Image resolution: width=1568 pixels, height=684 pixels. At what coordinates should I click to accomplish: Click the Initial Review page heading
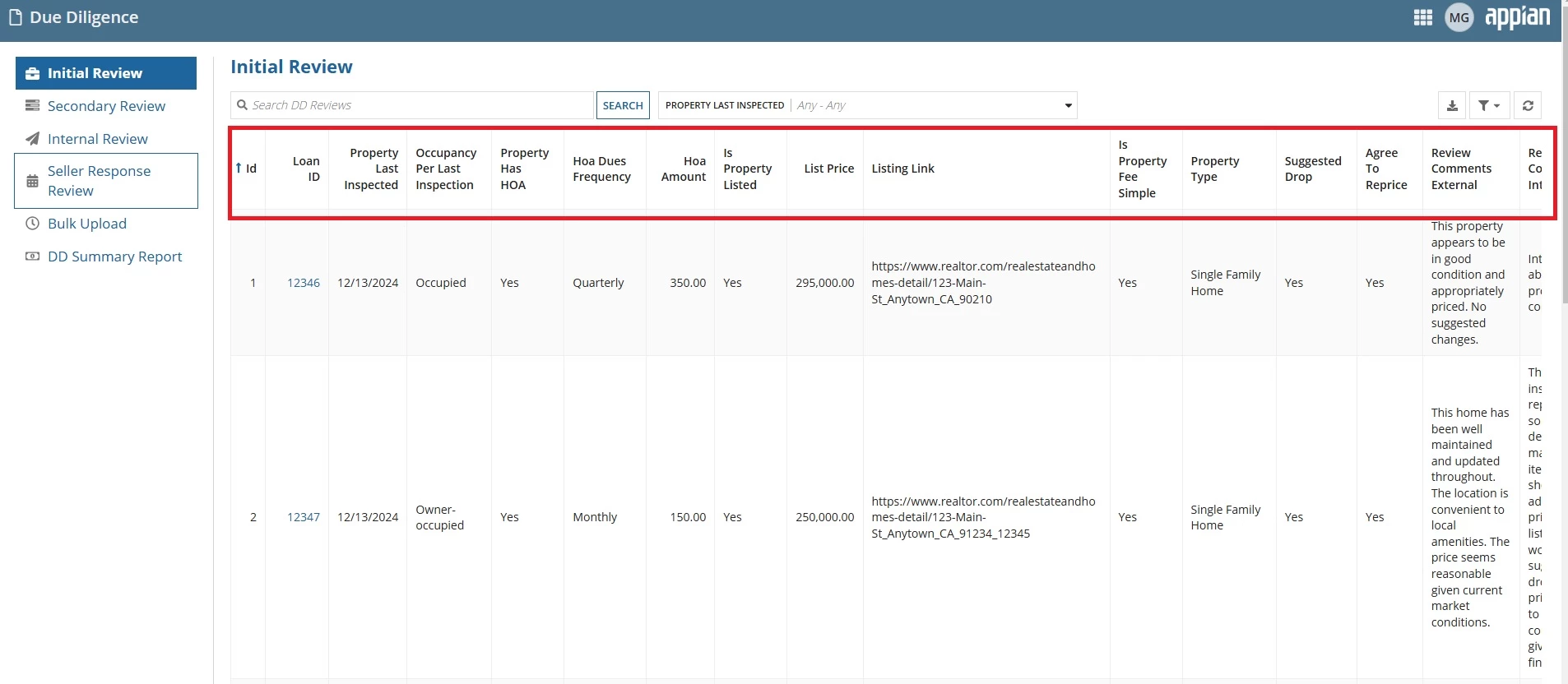click(291, 67)
